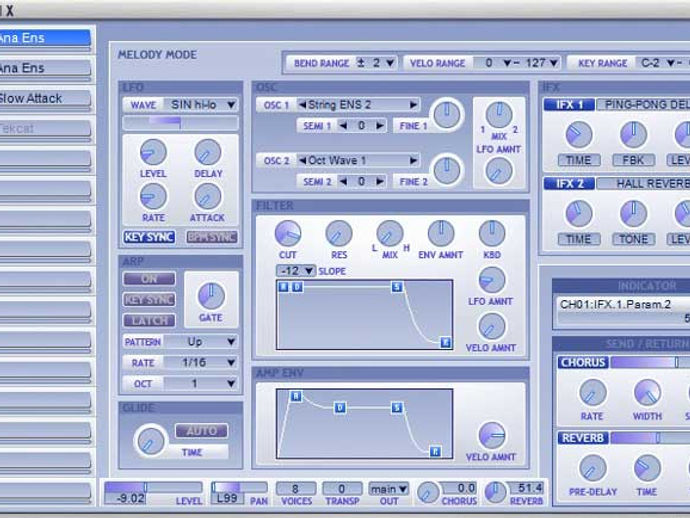Turn the filter KBD knob
Screen dimensions: 690x518
492,233
